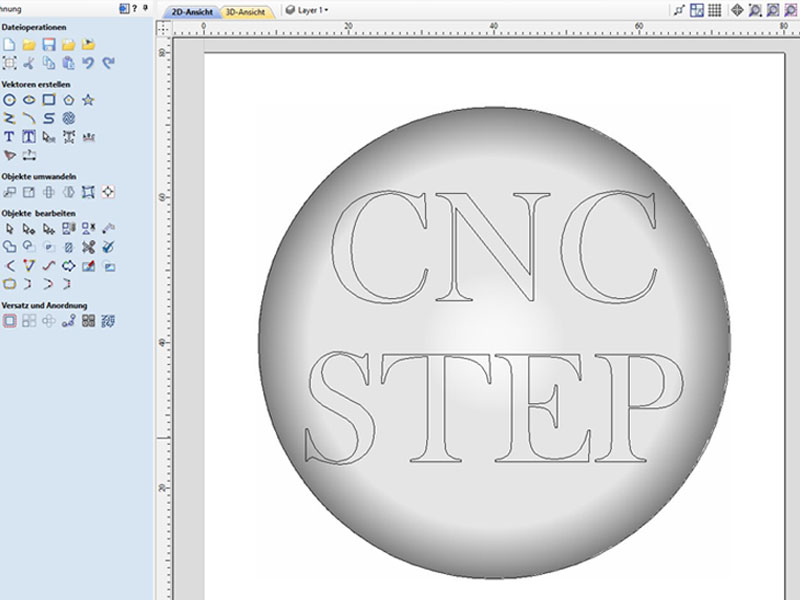Cut the selection with the scissors icon
Viewport: 800px width, 600px height.
coord(29,63)
